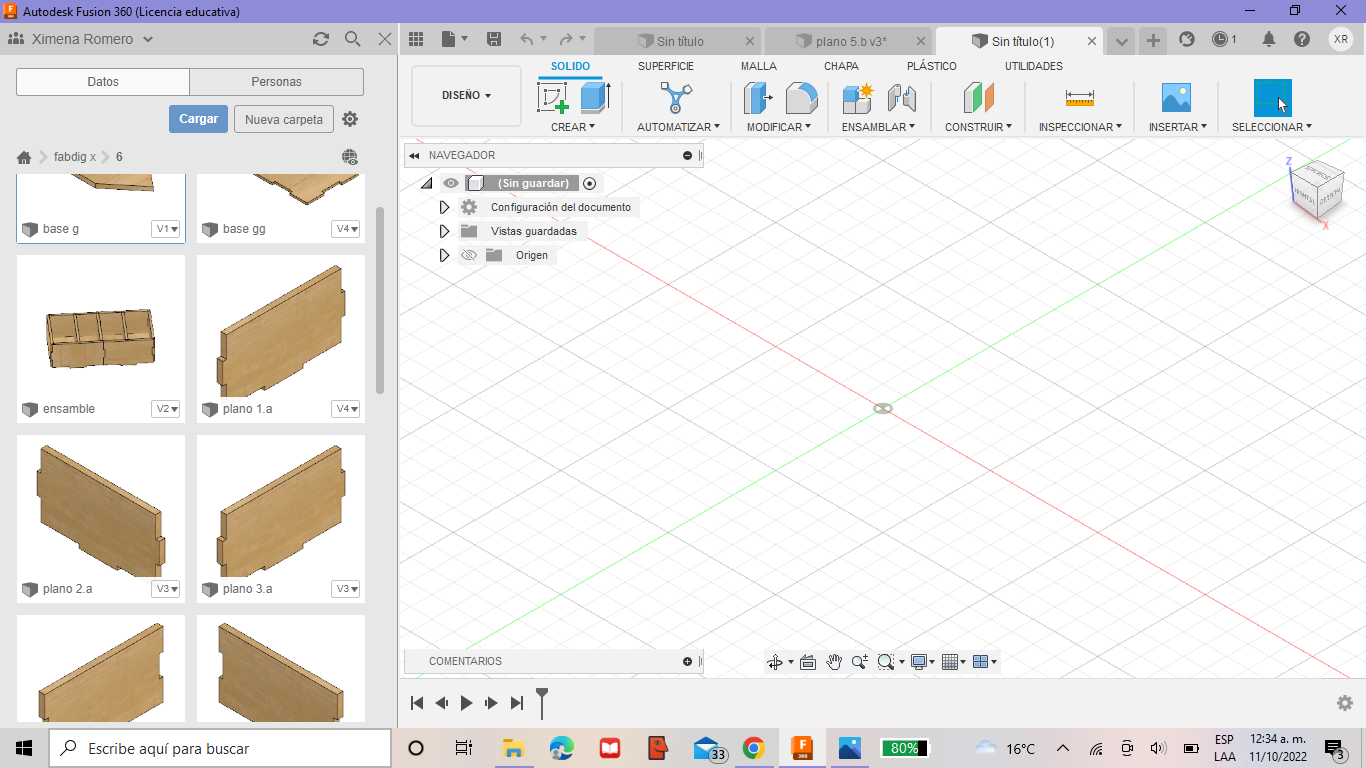This screenshot has height=768, width=1366.
Task: Switch to the CHAPA tab
Action: coord(841,66)
